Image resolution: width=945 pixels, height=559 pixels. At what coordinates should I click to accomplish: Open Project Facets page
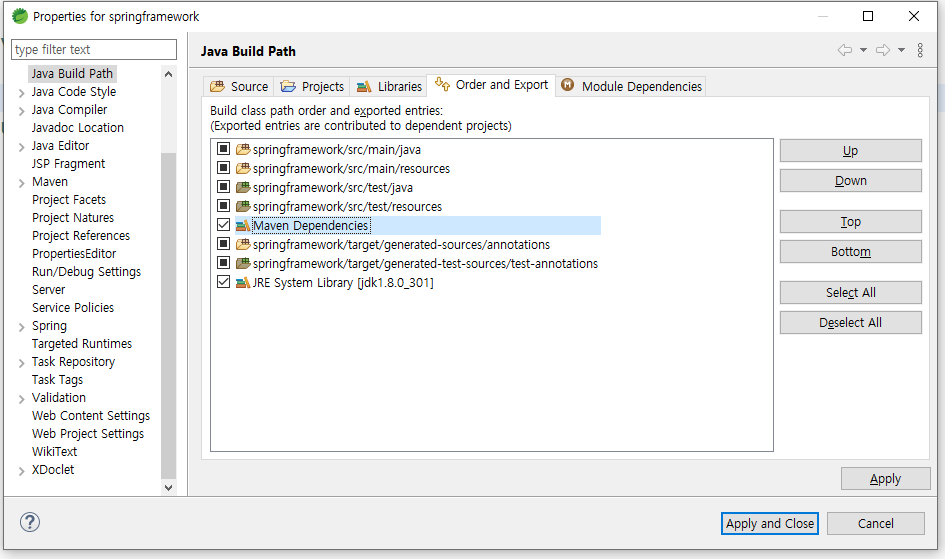[x=69, y=199]
